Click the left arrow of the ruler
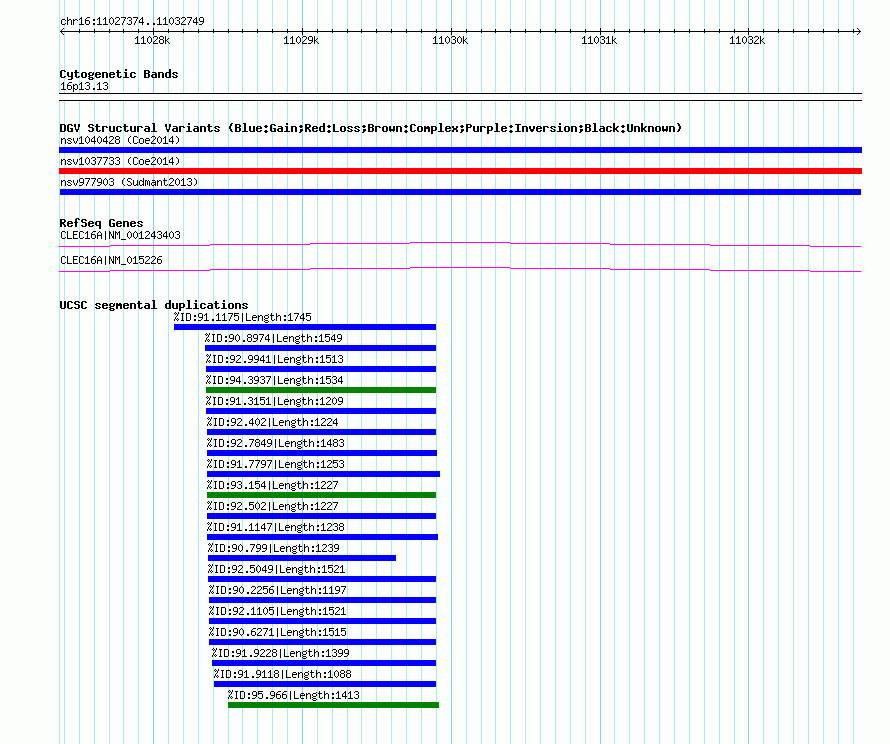 tap(62, 31)
